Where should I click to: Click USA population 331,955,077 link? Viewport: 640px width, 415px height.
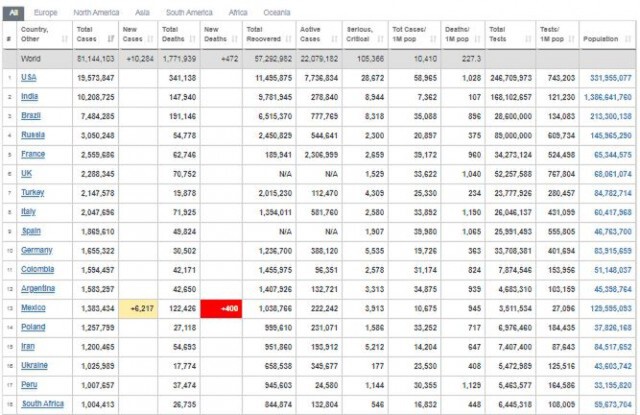(x=611, y=78)
